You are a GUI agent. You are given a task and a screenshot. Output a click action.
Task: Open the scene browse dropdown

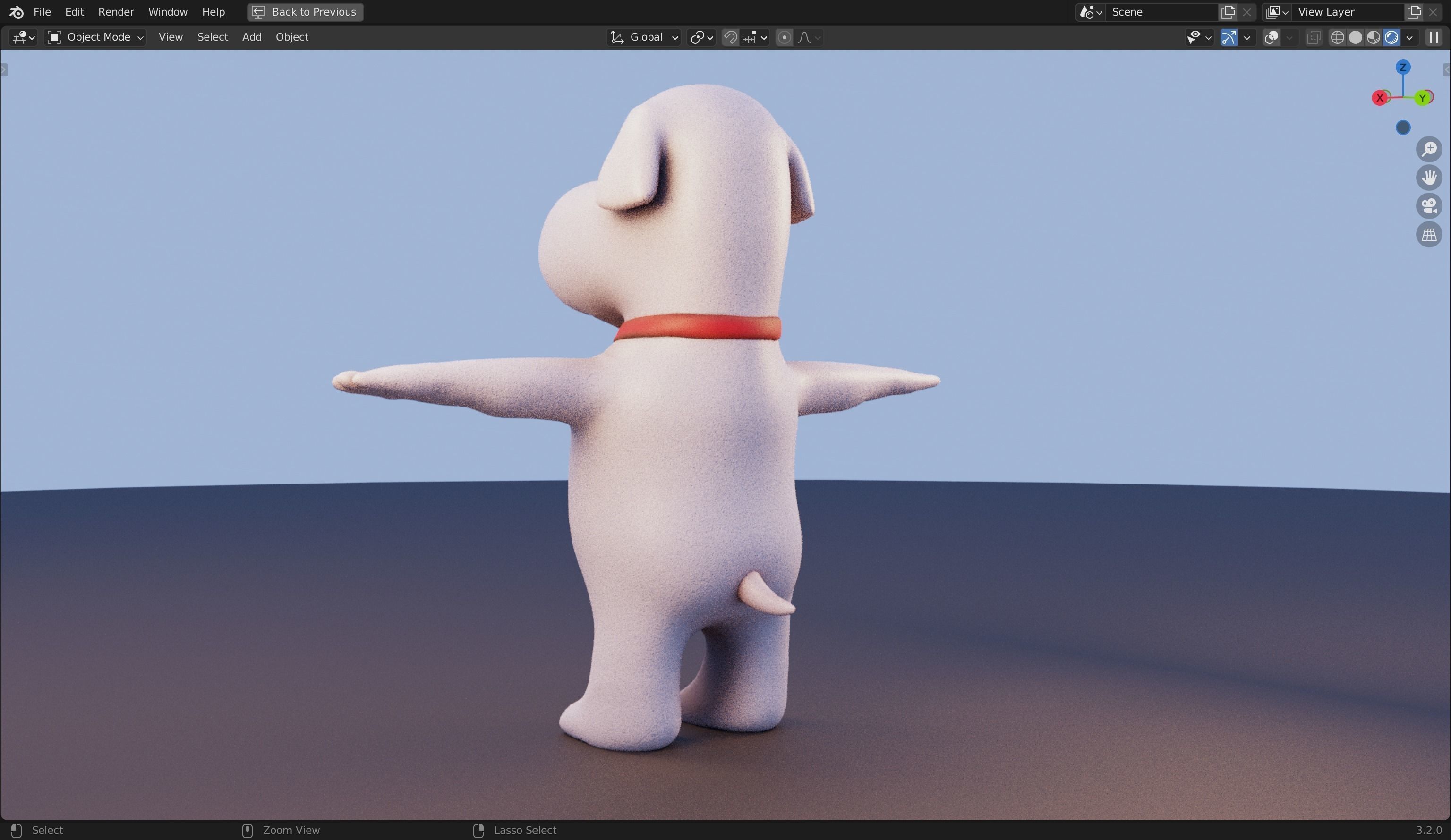coord(1091,12)
